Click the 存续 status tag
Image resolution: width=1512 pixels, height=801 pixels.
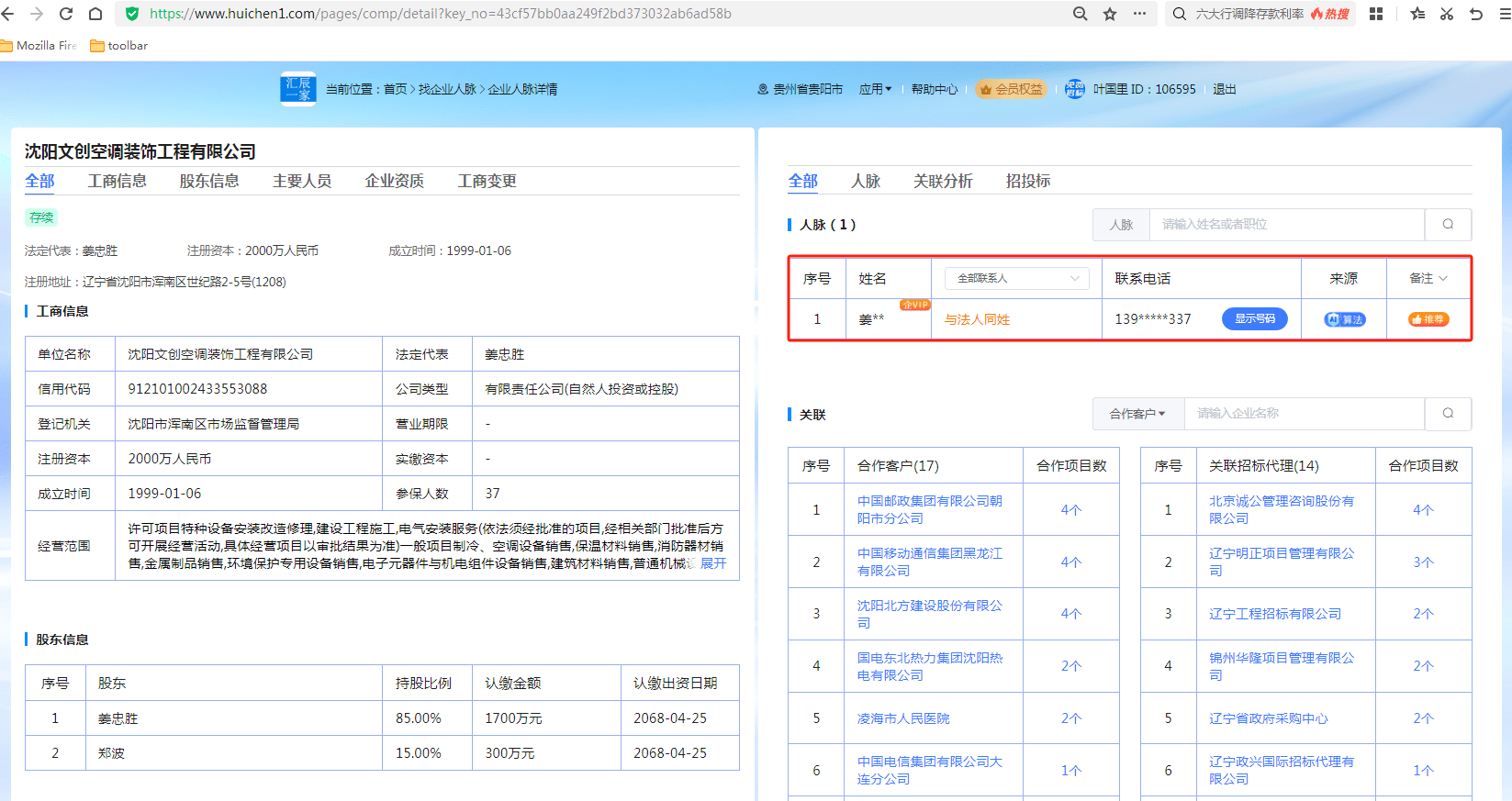pyautogui.click(x=41, y=217)
